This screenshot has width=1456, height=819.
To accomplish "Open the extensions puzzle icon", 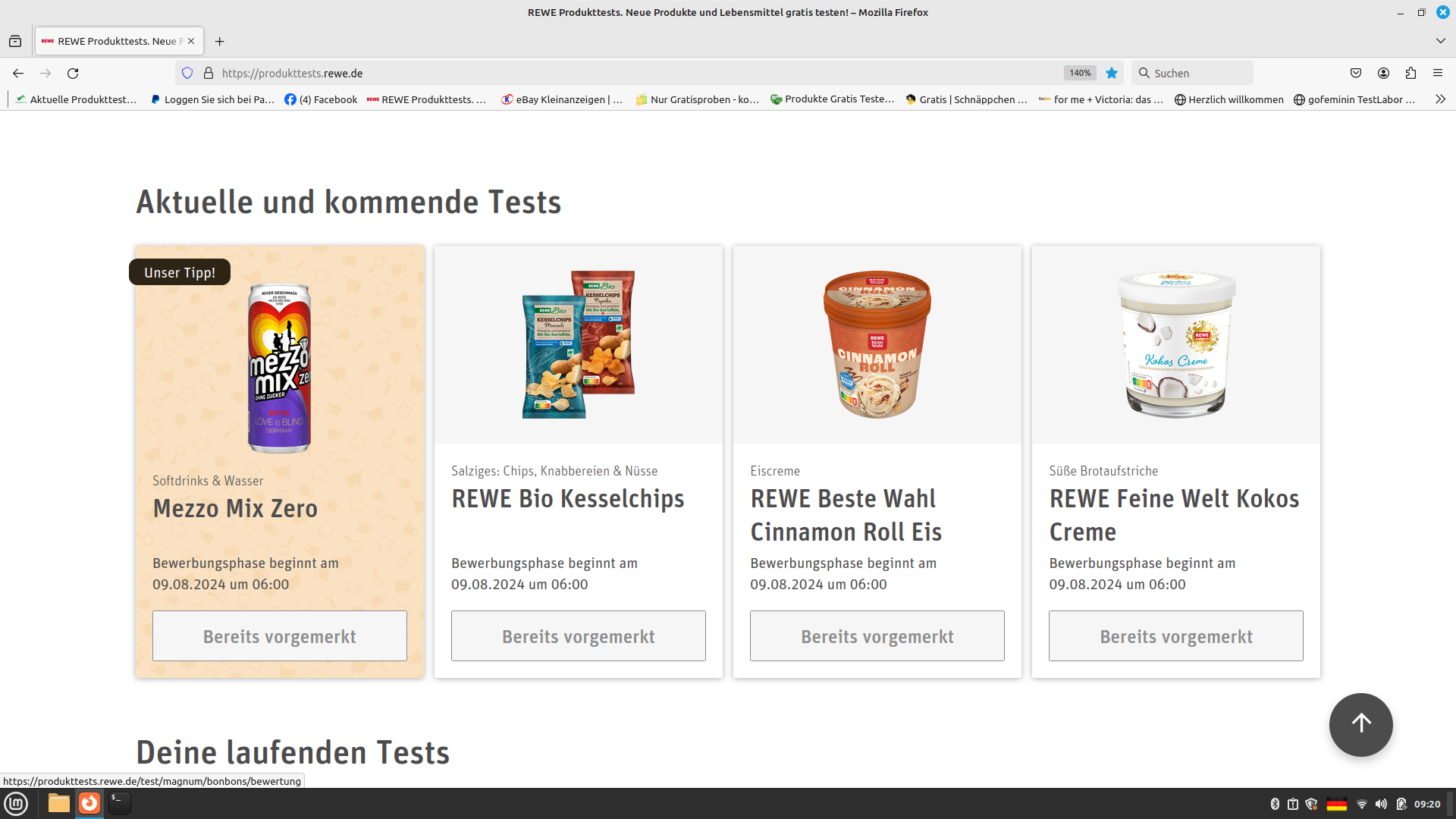I will click(x=1410, y=74).
